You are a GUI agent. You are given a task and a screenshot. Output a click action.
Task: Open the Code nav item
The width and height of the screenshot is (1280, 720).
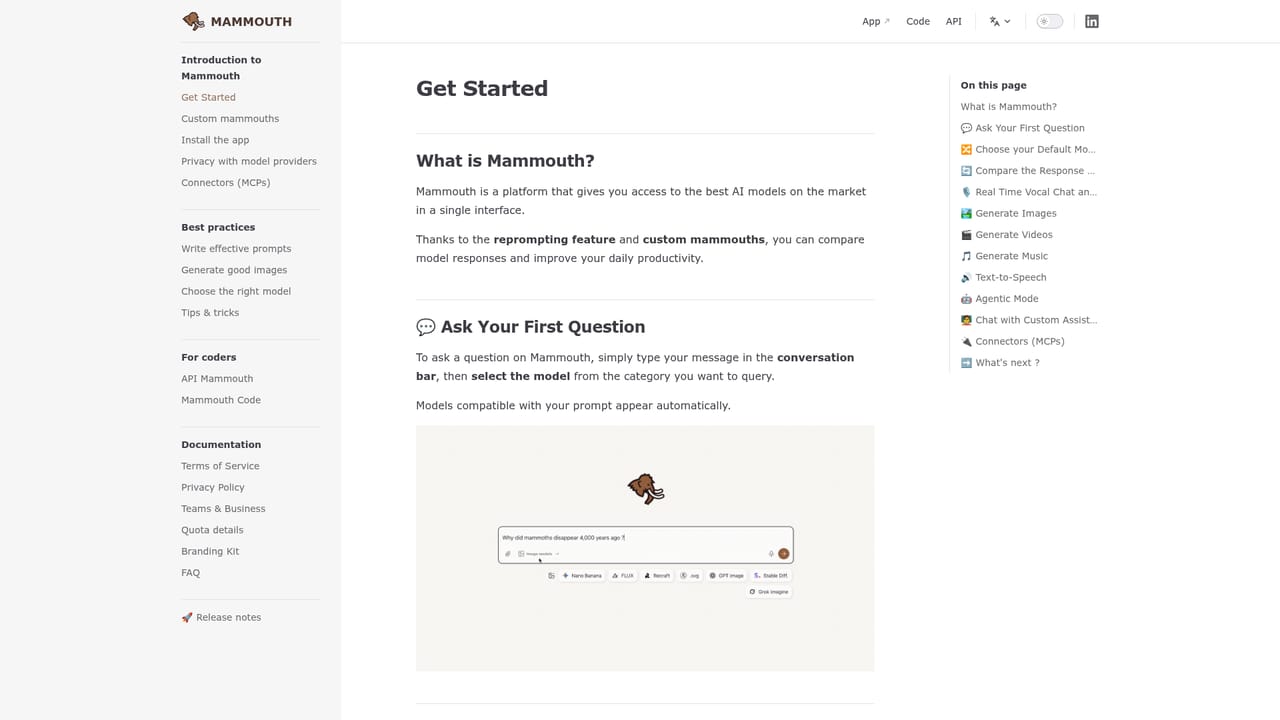pyautogui.click(x=918, y=21)
